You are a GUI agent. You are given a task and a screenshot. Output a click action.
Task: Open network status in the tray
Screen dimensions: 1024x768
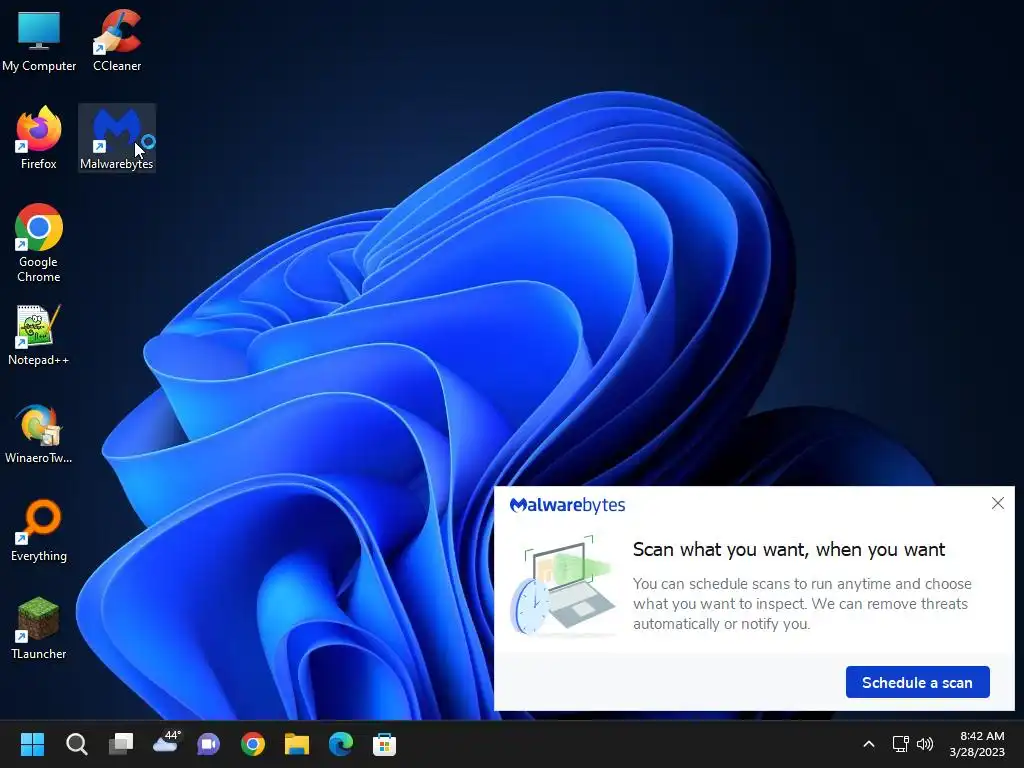coord(901,744)
